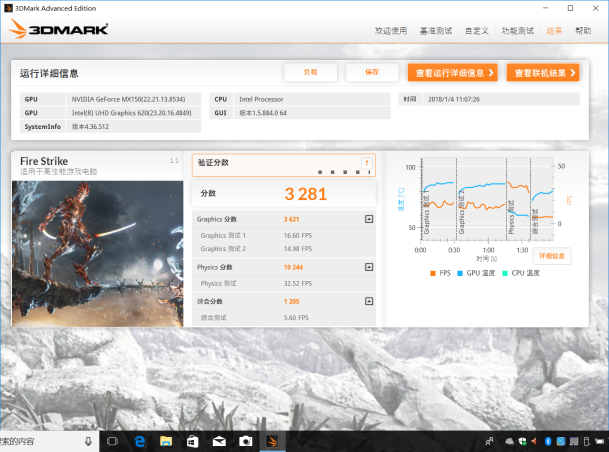Select the 14.98 FPS value
Screen dimensions: 609x452
point(298,249)
